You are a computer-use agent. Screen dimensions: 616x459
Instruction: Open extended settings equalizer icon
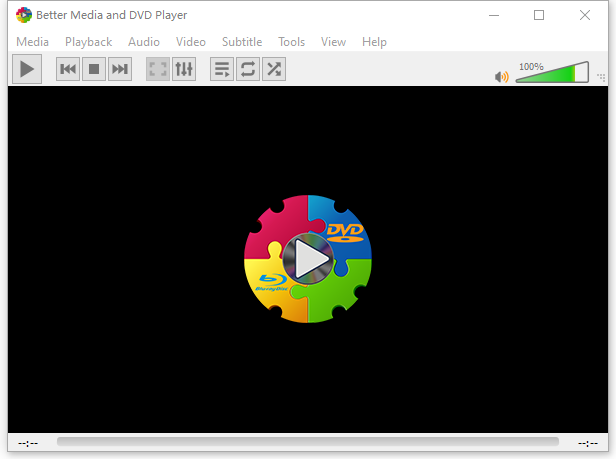184,69
